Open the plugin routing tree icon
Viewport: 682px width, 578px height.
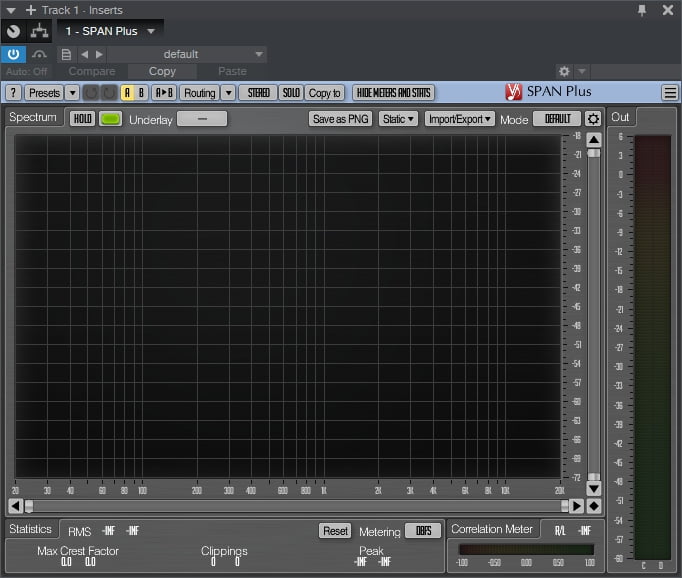(x=39, y=31)
